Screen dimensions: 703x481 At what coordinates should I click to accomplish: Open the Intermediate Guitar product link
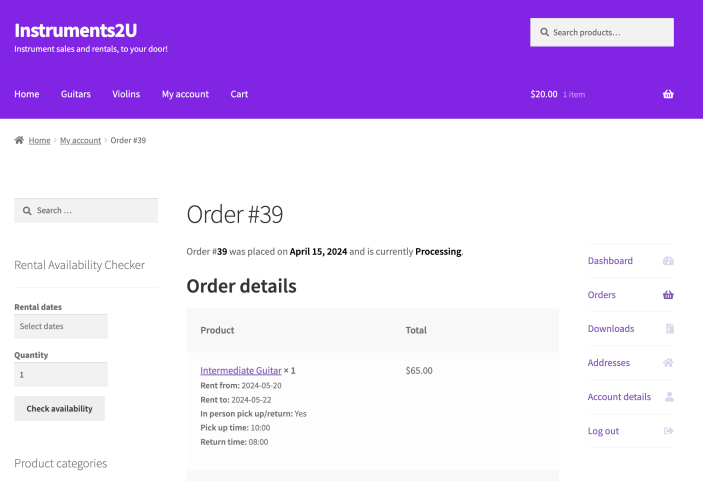point(241,370)
